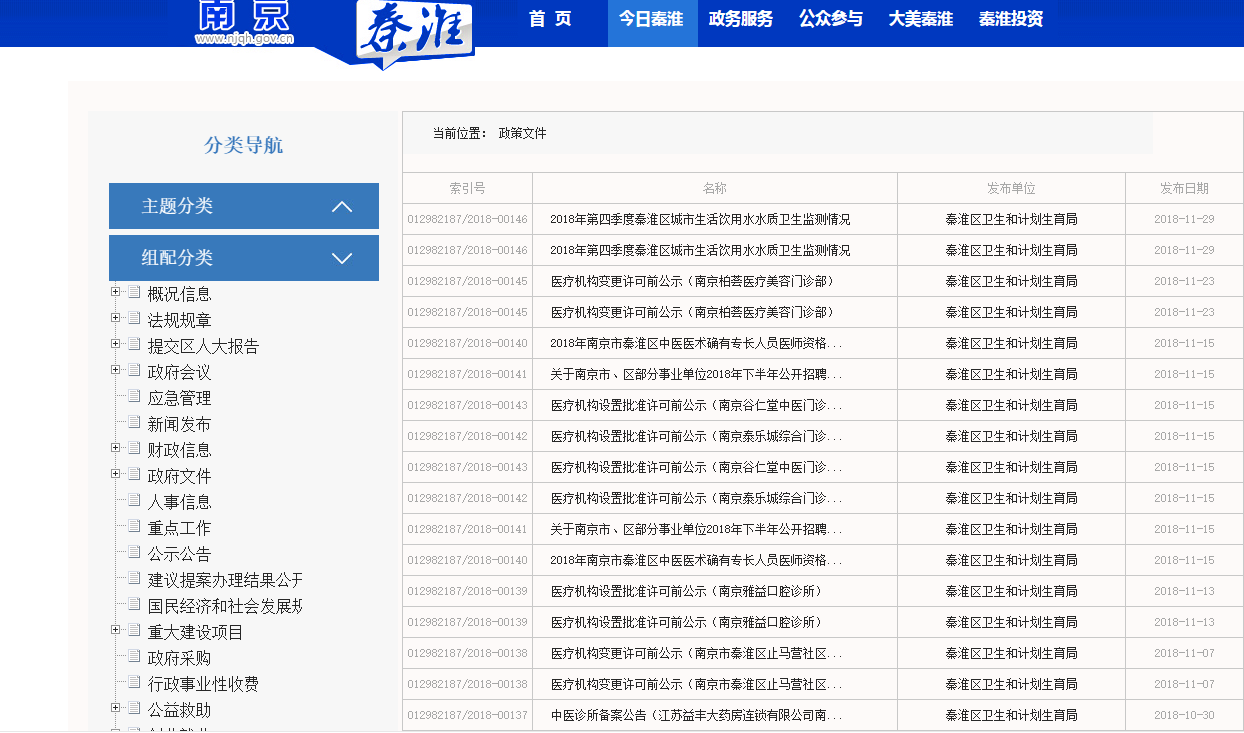Expand the 法规规章 tree node

pyautogui.click(x=116, y=318)
